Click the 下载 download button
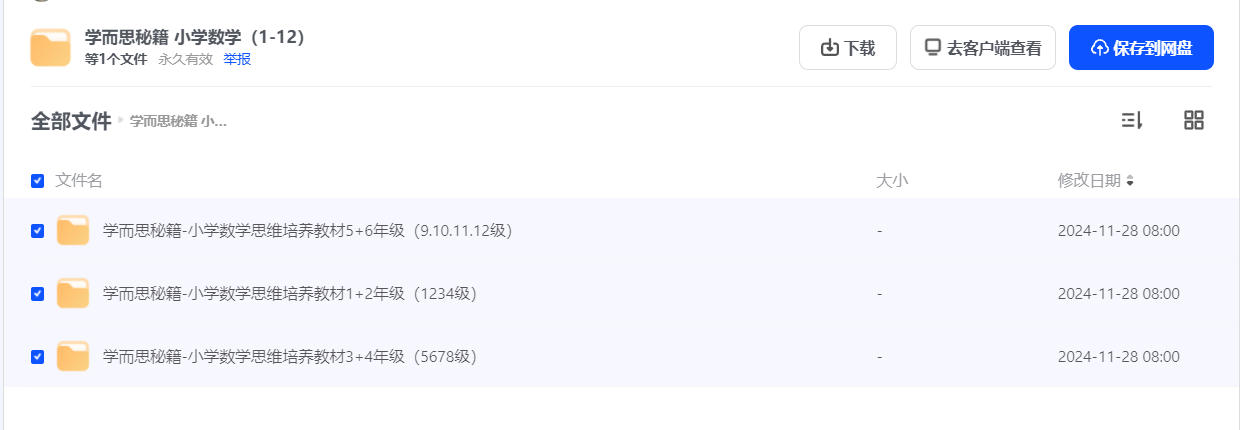Image resolution: width=1240 pixels, height=430 pixels. (x=847, y=48)
